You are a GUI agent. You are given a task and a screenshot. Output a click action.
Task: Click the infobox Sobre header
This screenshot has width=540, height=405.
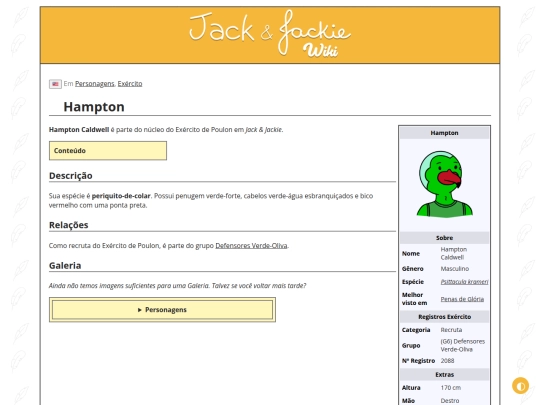(444, 238)
